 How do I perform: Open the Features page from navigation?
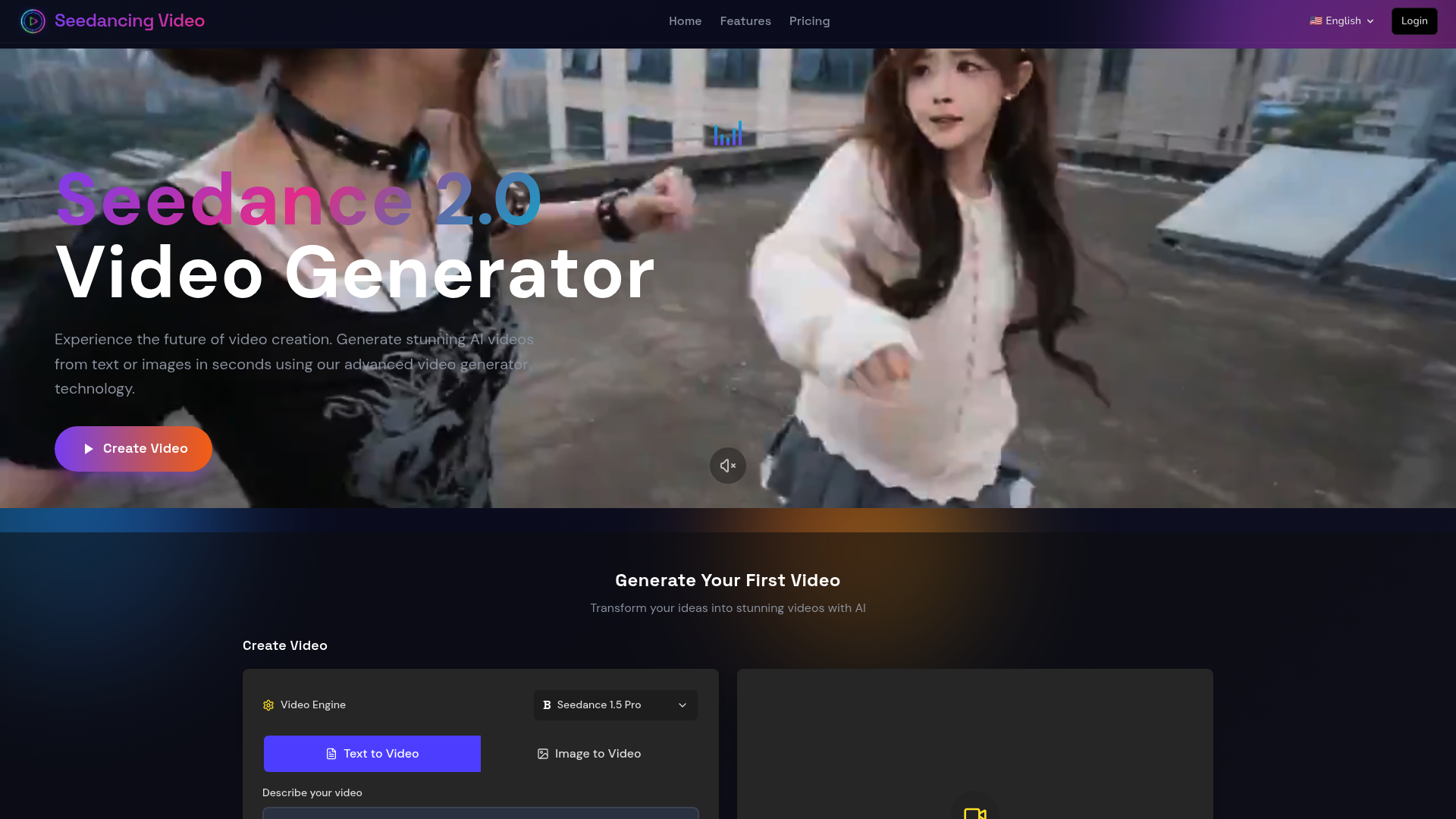745,21
